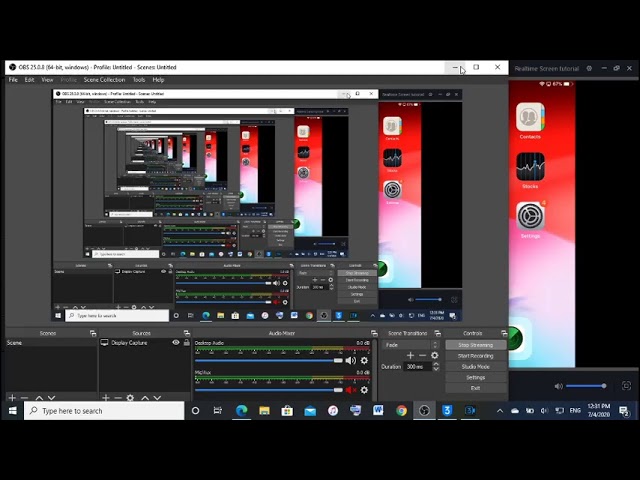Pop out the Sources dock
The height and width of the screenshot is (480, 640).
pos(187,333)
